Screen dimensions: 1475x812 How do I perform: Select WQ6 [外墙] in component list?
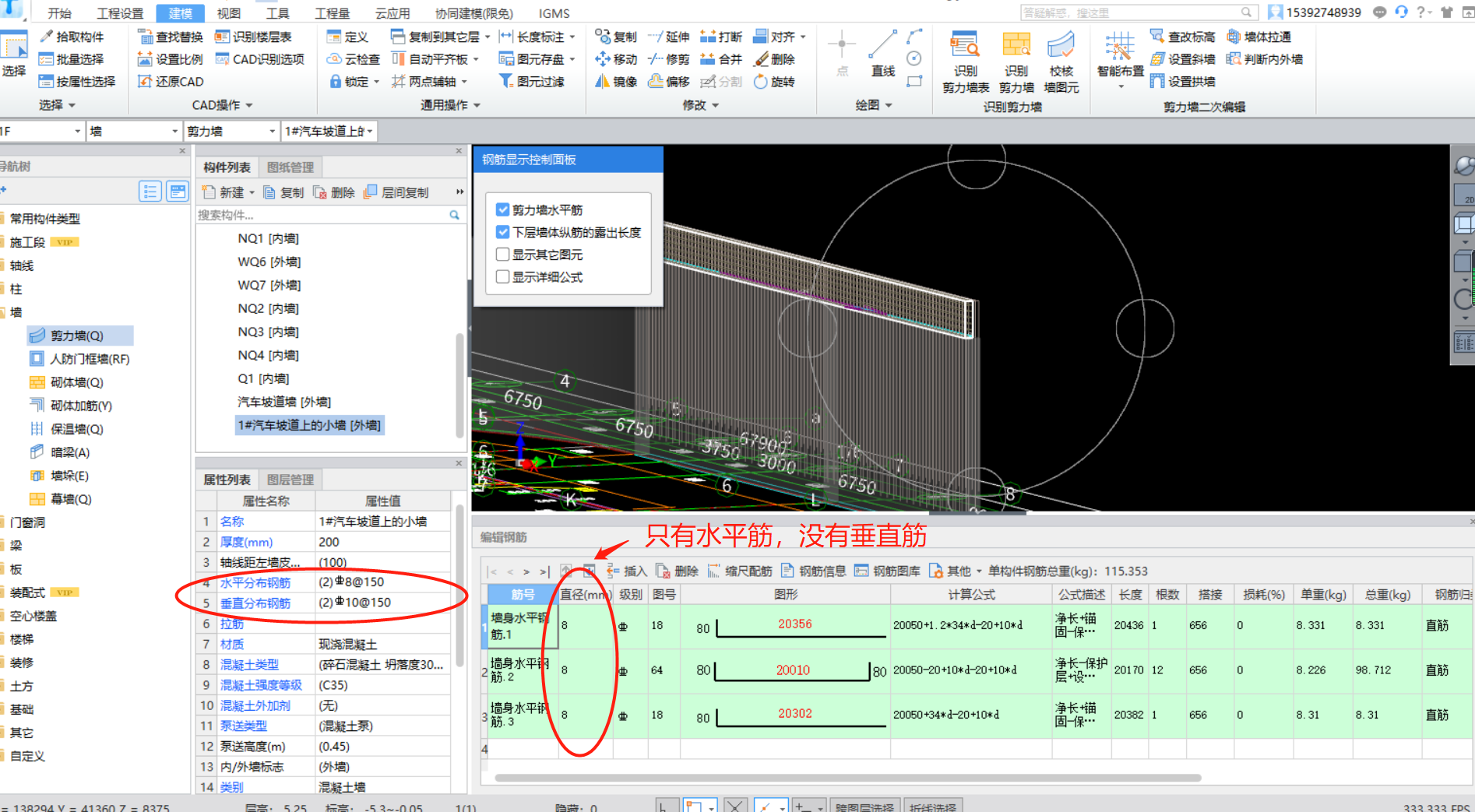[x=269, y=262]
